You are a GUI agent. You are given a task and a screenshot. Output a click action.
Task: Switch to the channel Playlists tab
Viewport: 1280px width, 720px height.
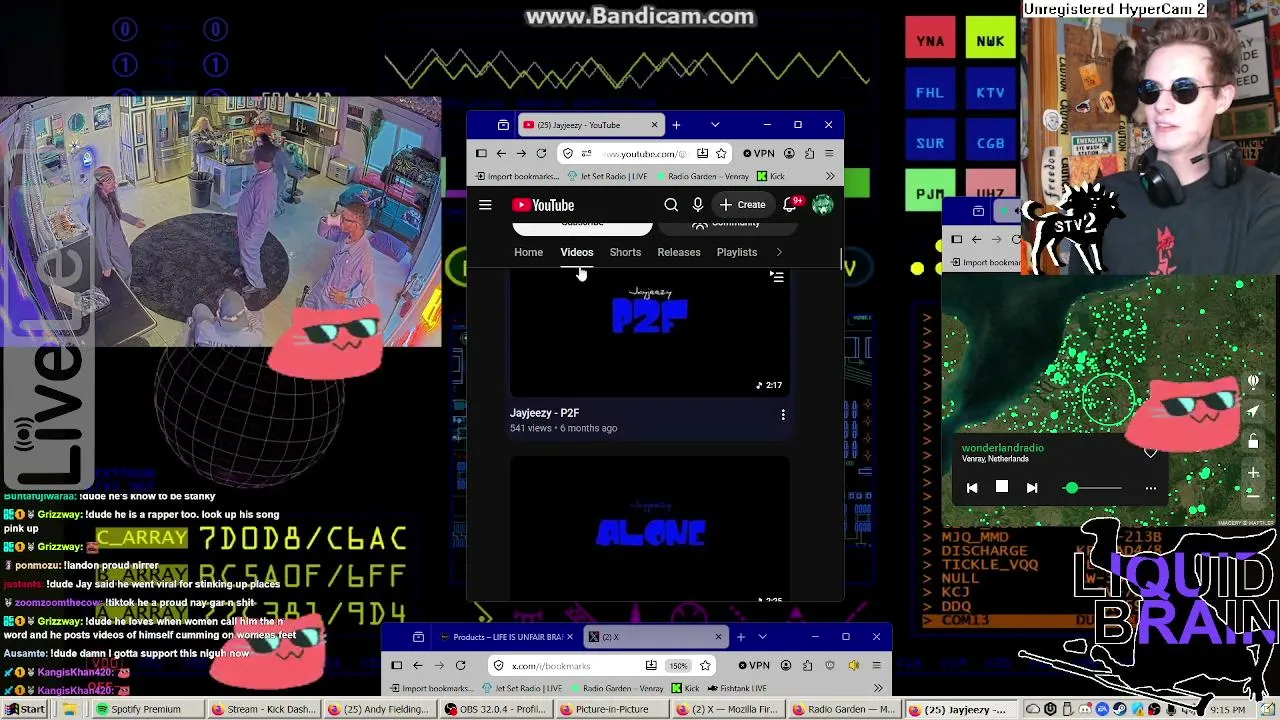tap(737, 252)
